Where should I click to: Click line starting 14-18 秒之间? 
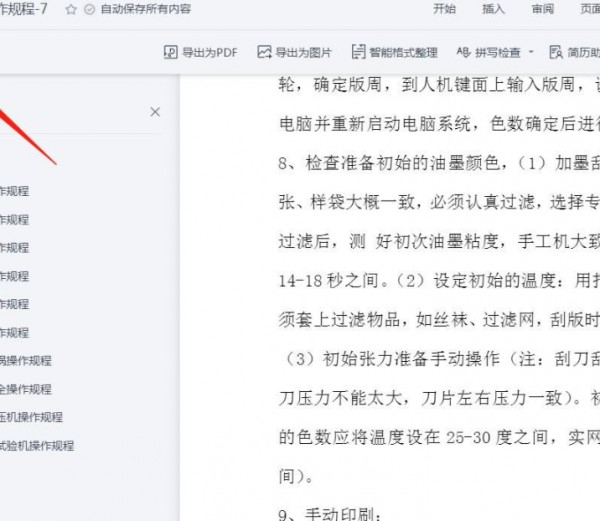point(439,281)
